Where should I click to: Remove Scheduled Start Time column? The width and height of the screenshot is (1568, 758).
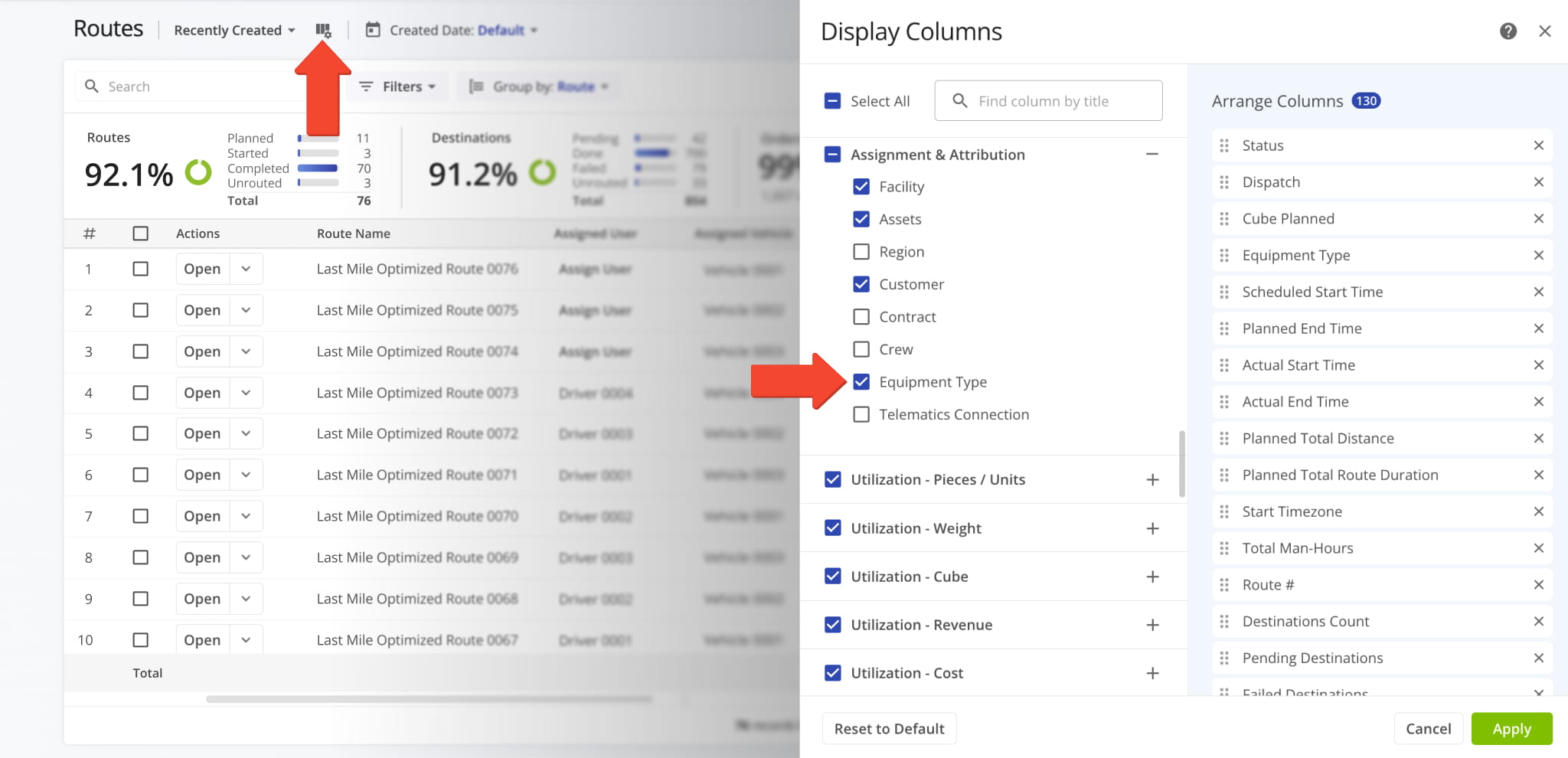coord(1539,292)
